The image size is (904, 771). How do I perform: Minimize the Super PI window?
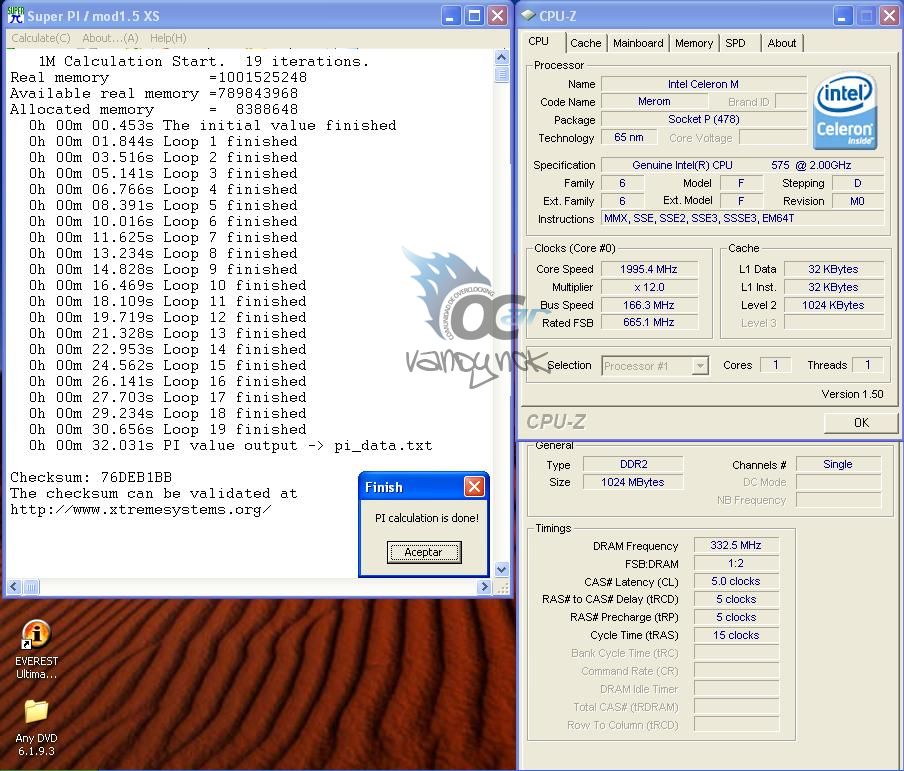tap(451, 16)
